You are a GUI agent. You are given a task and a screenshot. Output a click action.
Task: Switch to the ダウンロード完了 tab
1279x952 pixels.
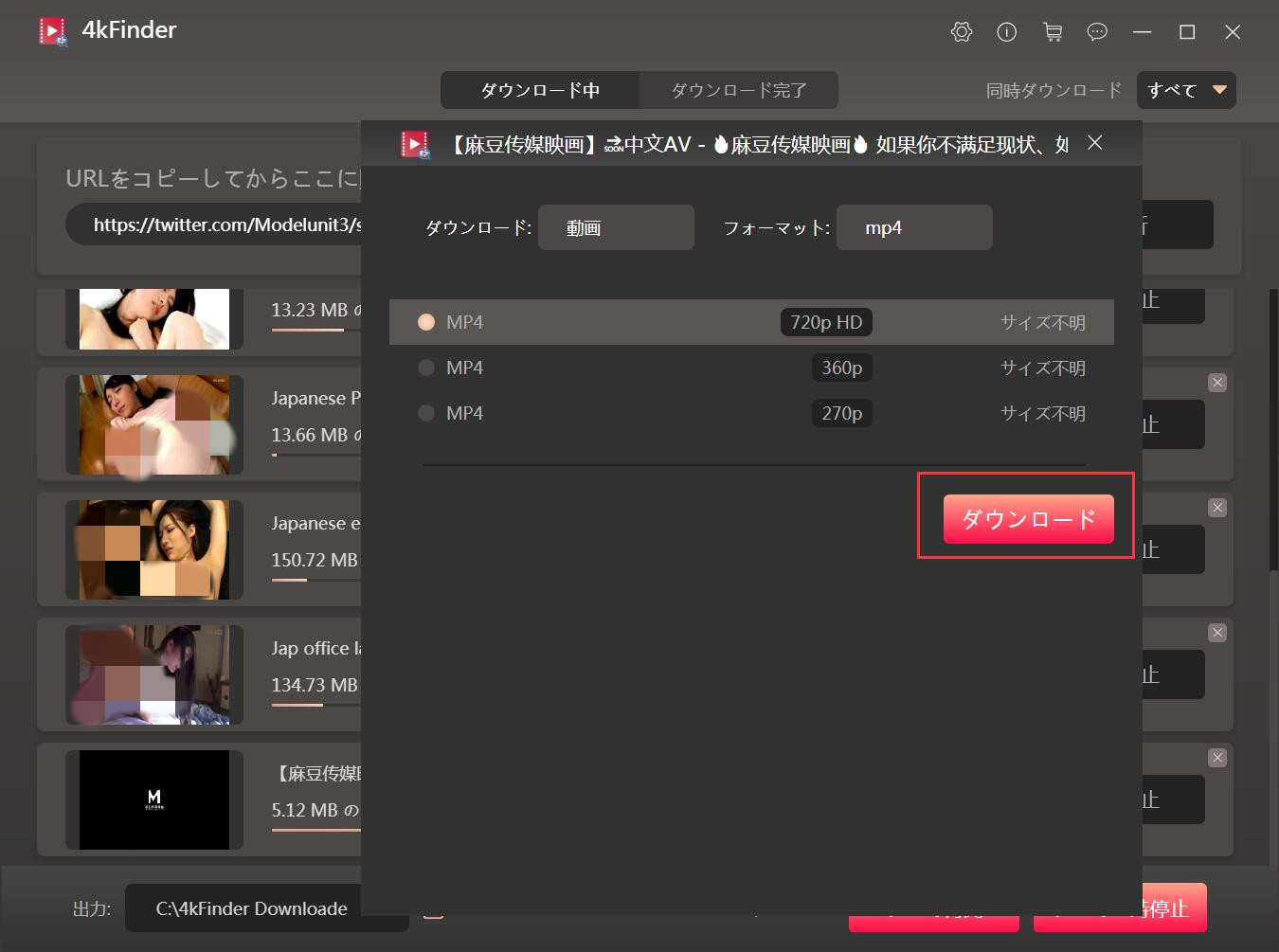coord(739,91)
